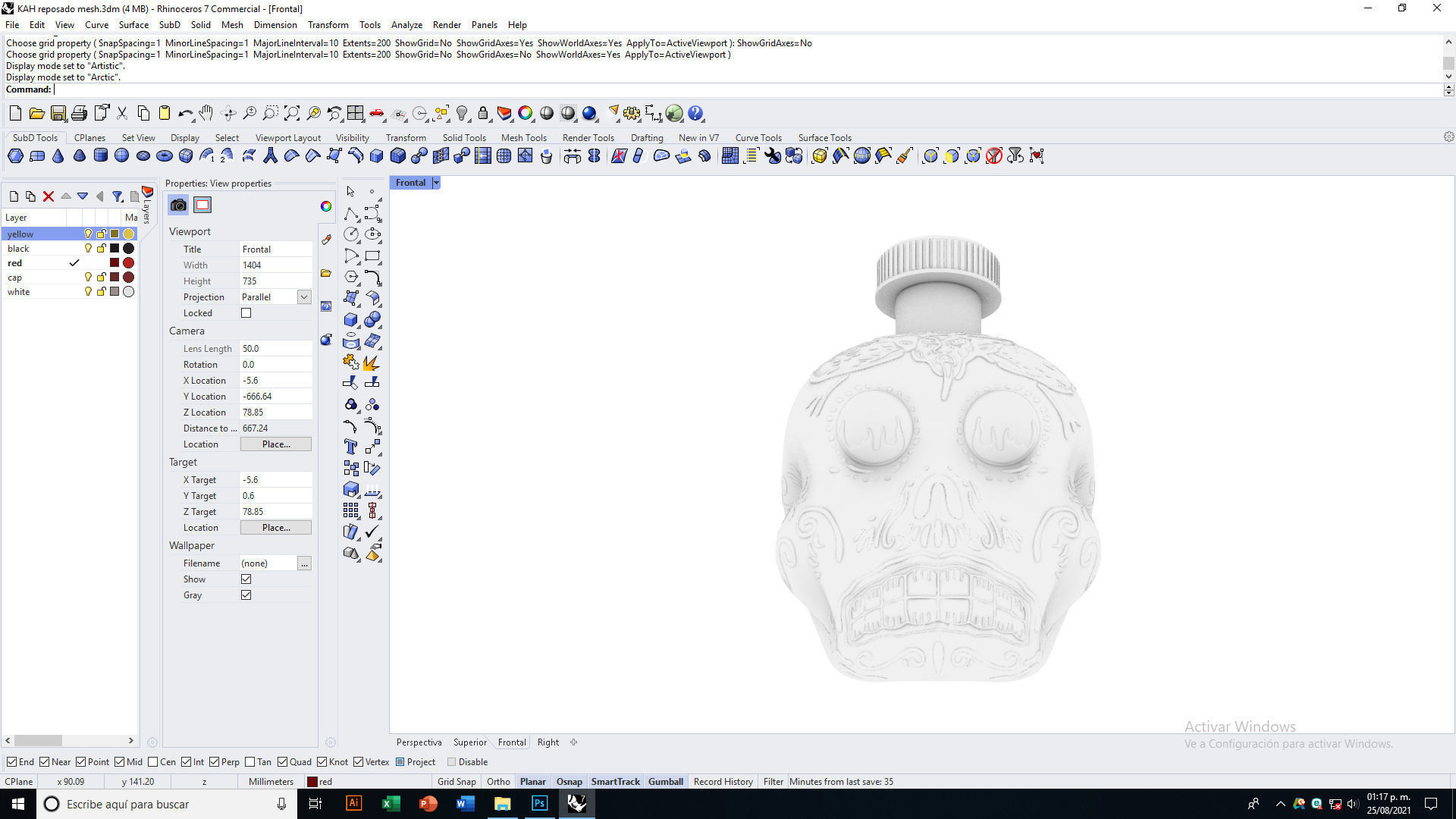
Task: Toggle Gumball in status bar
Action: [x=666, y=782]
